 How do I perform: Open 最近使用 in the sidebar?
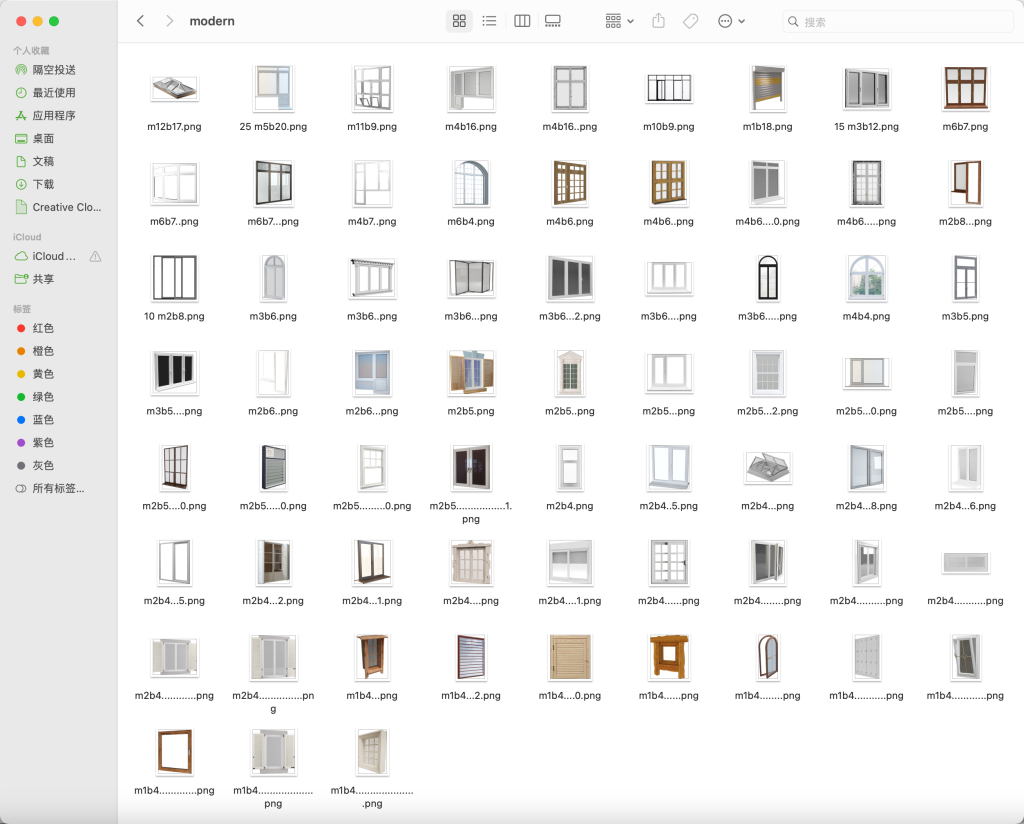54,93
